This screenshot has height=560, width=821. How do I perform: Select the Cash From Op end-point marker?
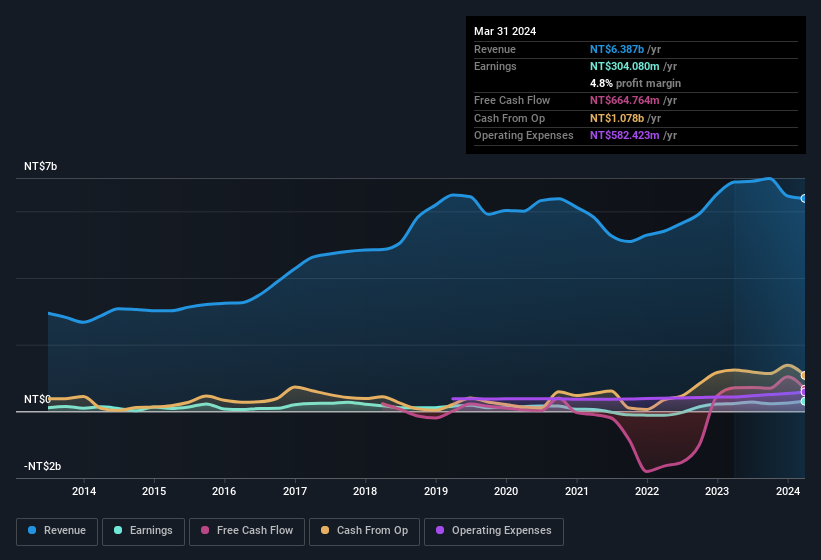coord(804,375)
